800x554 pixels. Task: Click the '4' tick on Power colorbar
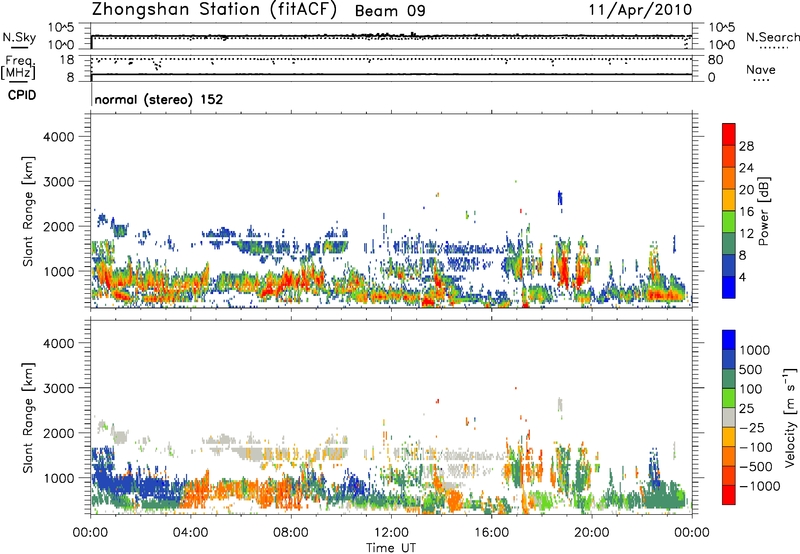point(743,278)
